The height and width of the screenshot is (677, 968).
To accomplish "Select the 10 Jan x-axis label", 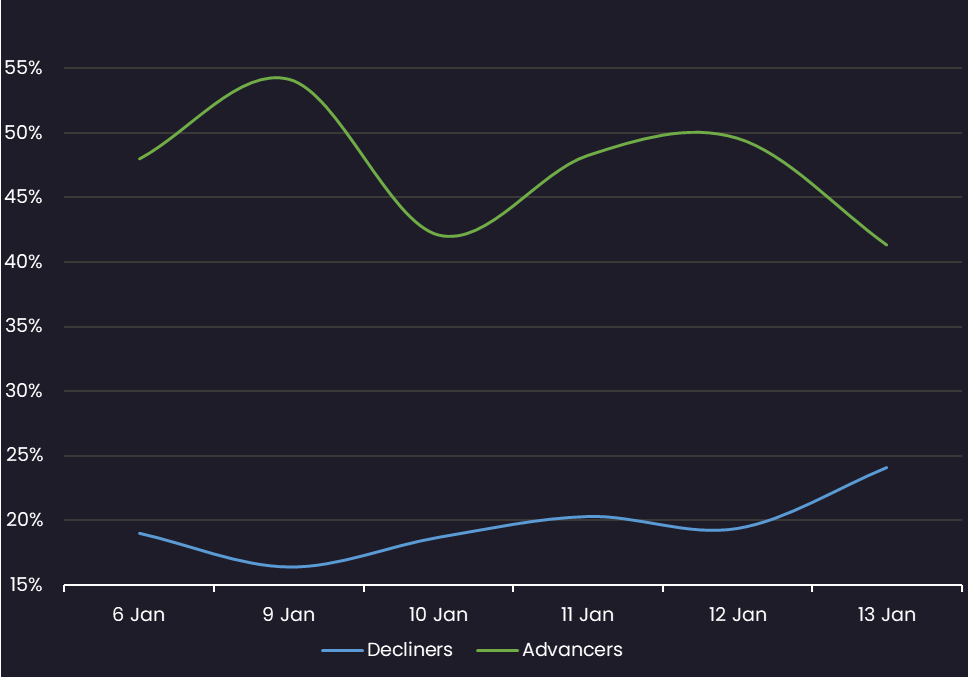I will (438, 615).
